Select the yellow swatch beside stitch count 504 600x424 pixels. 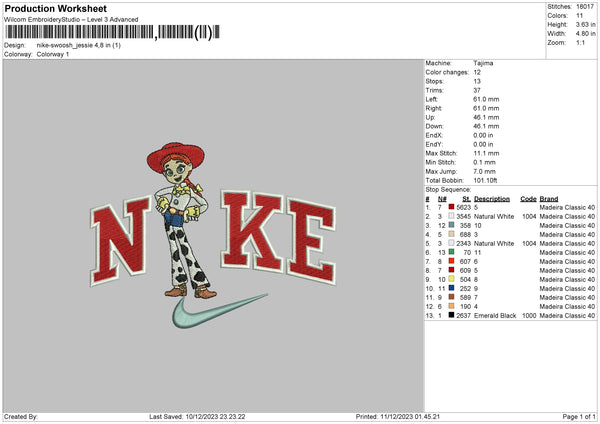[x=452, y=279]
